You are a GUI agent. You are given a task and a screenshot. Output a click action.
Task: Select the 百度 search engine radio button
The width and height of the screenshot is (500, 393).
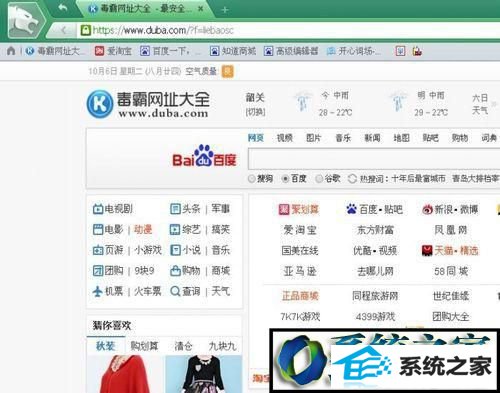[285, 179]
